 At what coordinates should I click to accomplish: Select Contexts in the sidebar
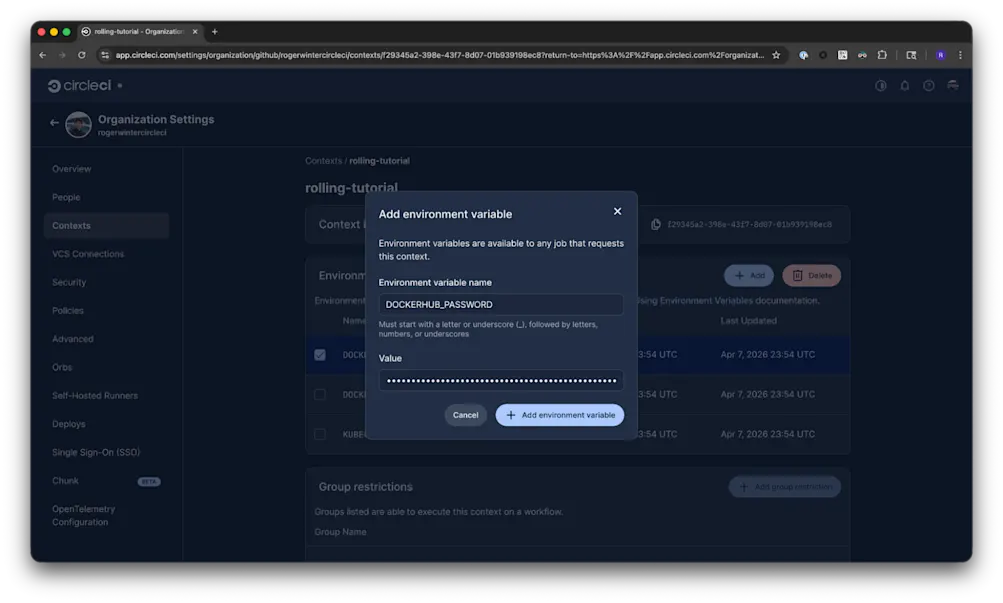(x=73, y=225)
